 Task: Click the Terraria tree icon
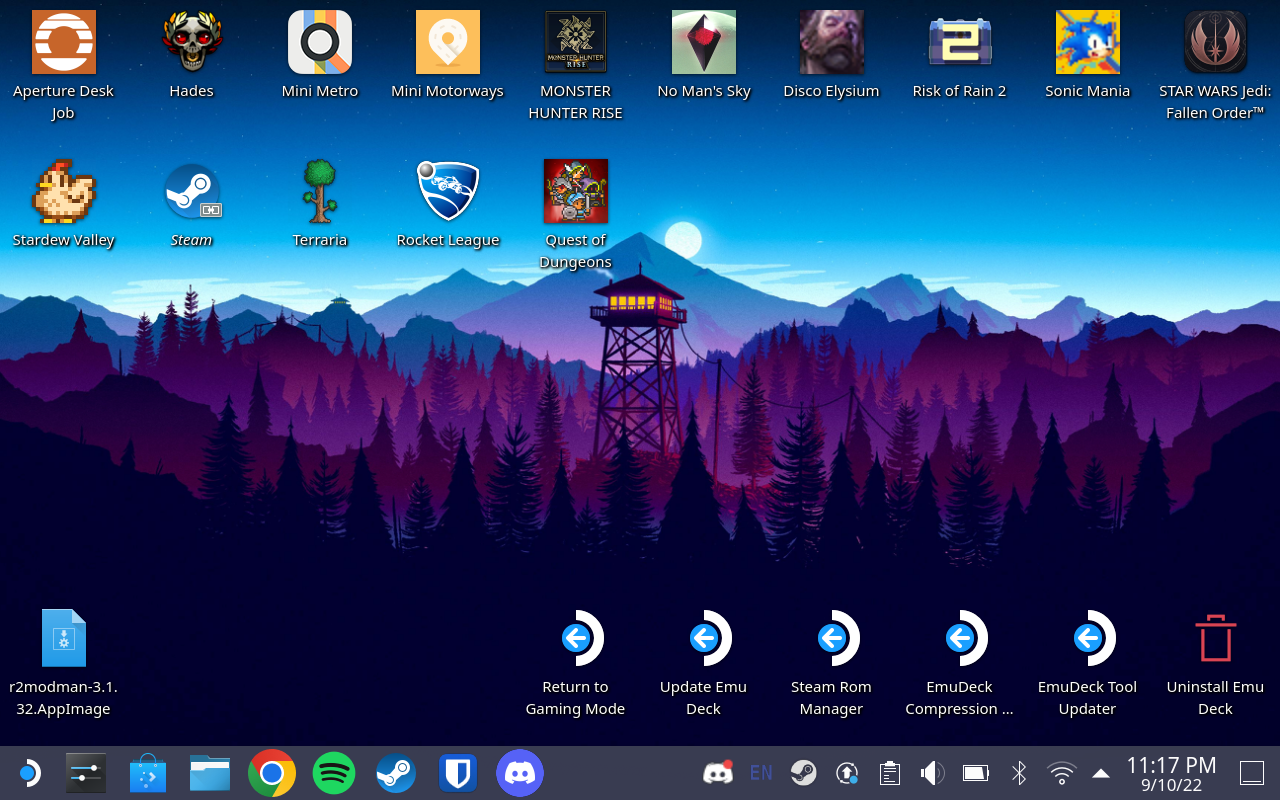pyautogui.click(x=320, y=191)
